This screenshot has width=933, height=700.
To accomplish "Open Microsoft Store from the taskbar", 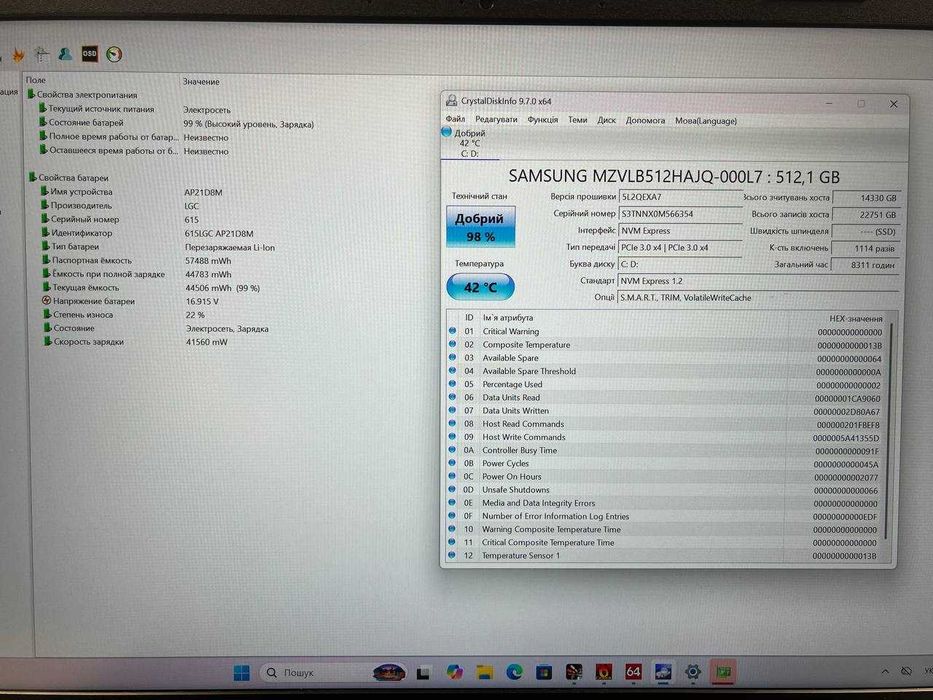I will click(543, 673).
